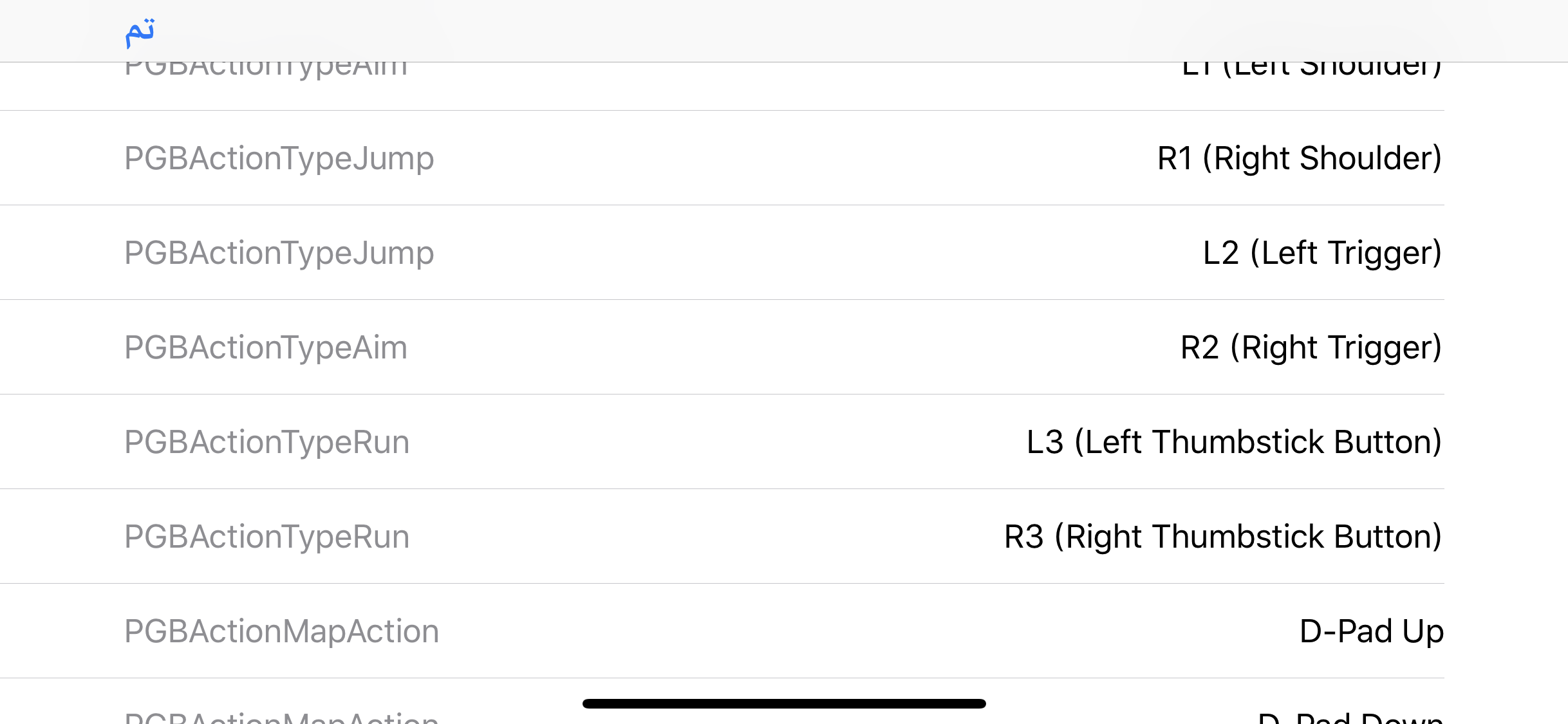Screen dimensions: 1568x724
Task: Tap the partially hidden L1 (Left Shoulder) value
Action: pyautogui.click(x=1312, y=71)
